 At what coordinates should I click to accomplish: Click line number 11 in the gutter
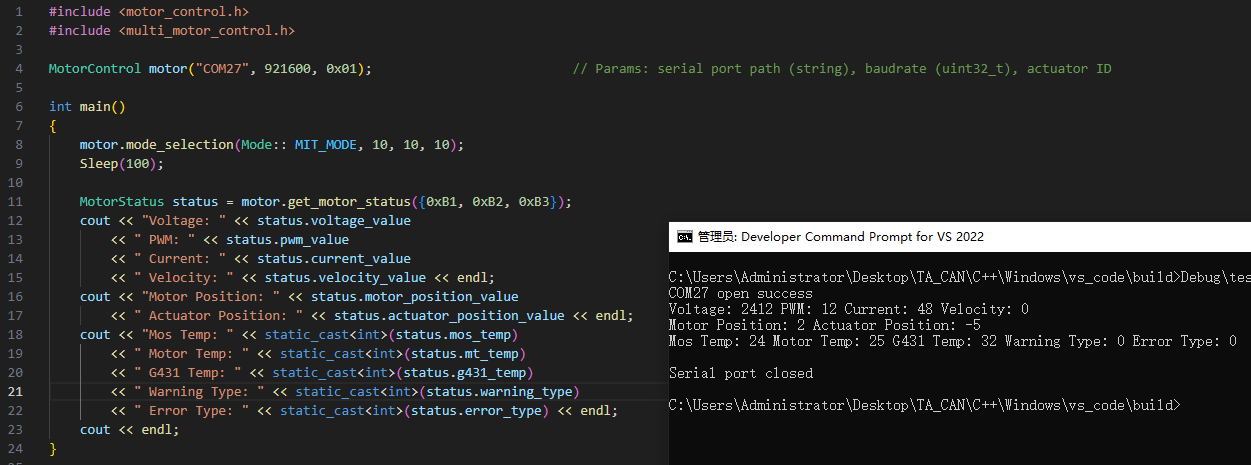click(15, 201)
